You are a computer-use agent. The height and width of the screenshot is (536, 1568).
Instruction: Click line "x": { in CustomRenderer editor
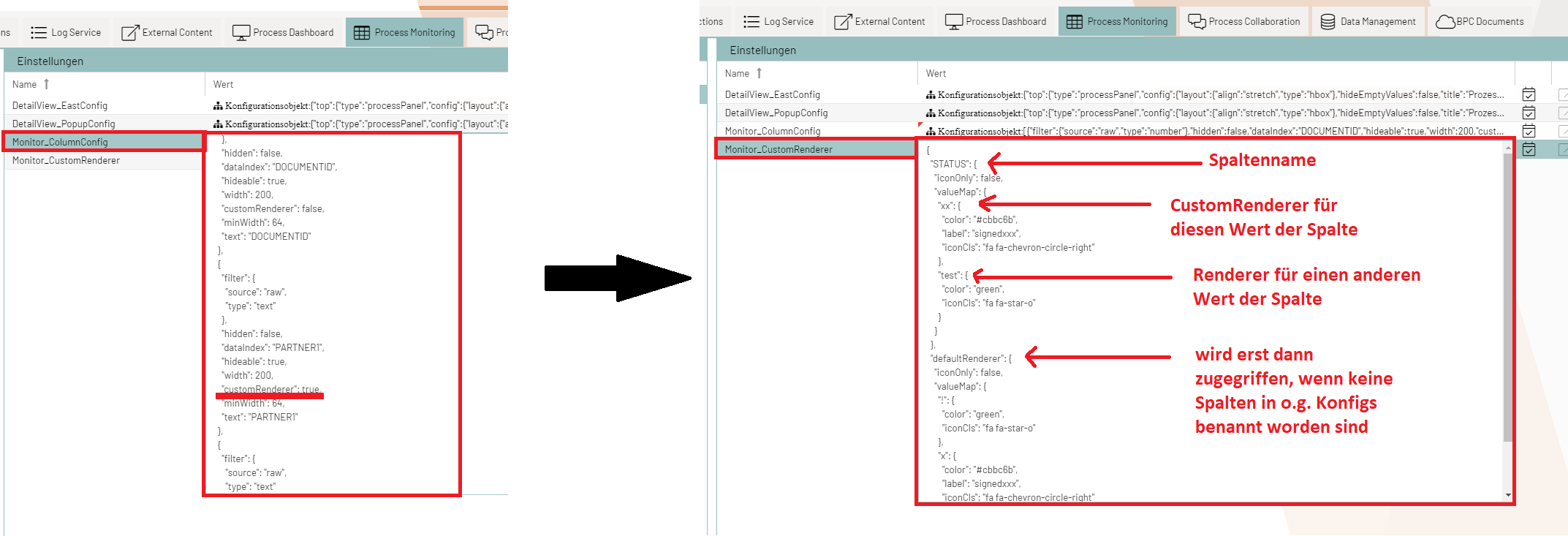tap(947, 456)
